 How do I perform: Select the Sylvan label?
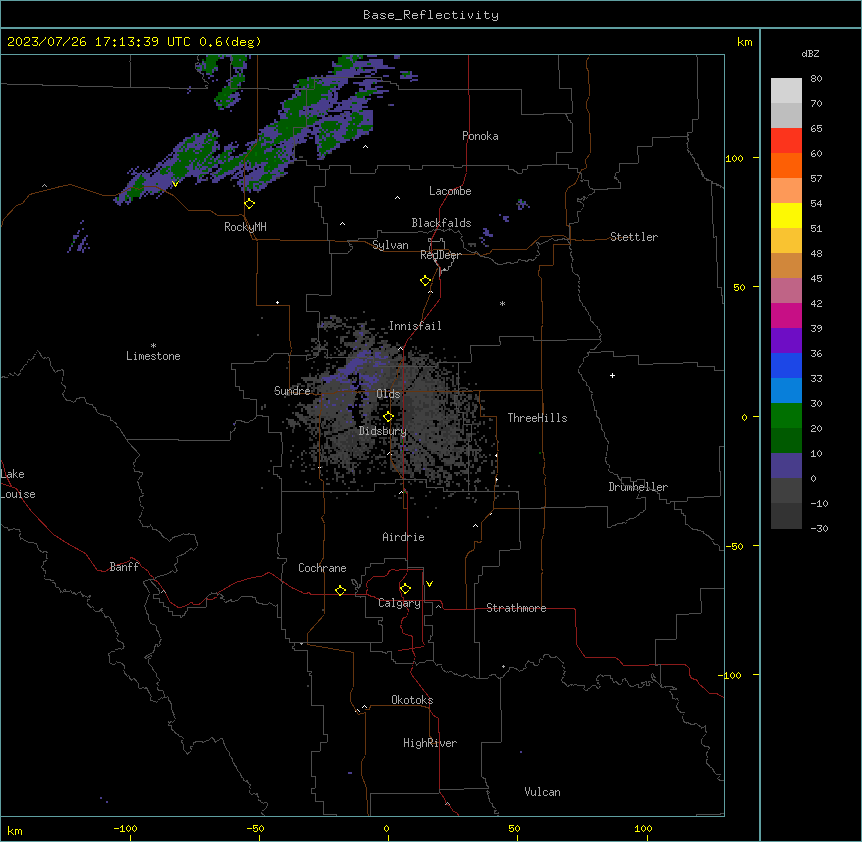pos(390,245)
